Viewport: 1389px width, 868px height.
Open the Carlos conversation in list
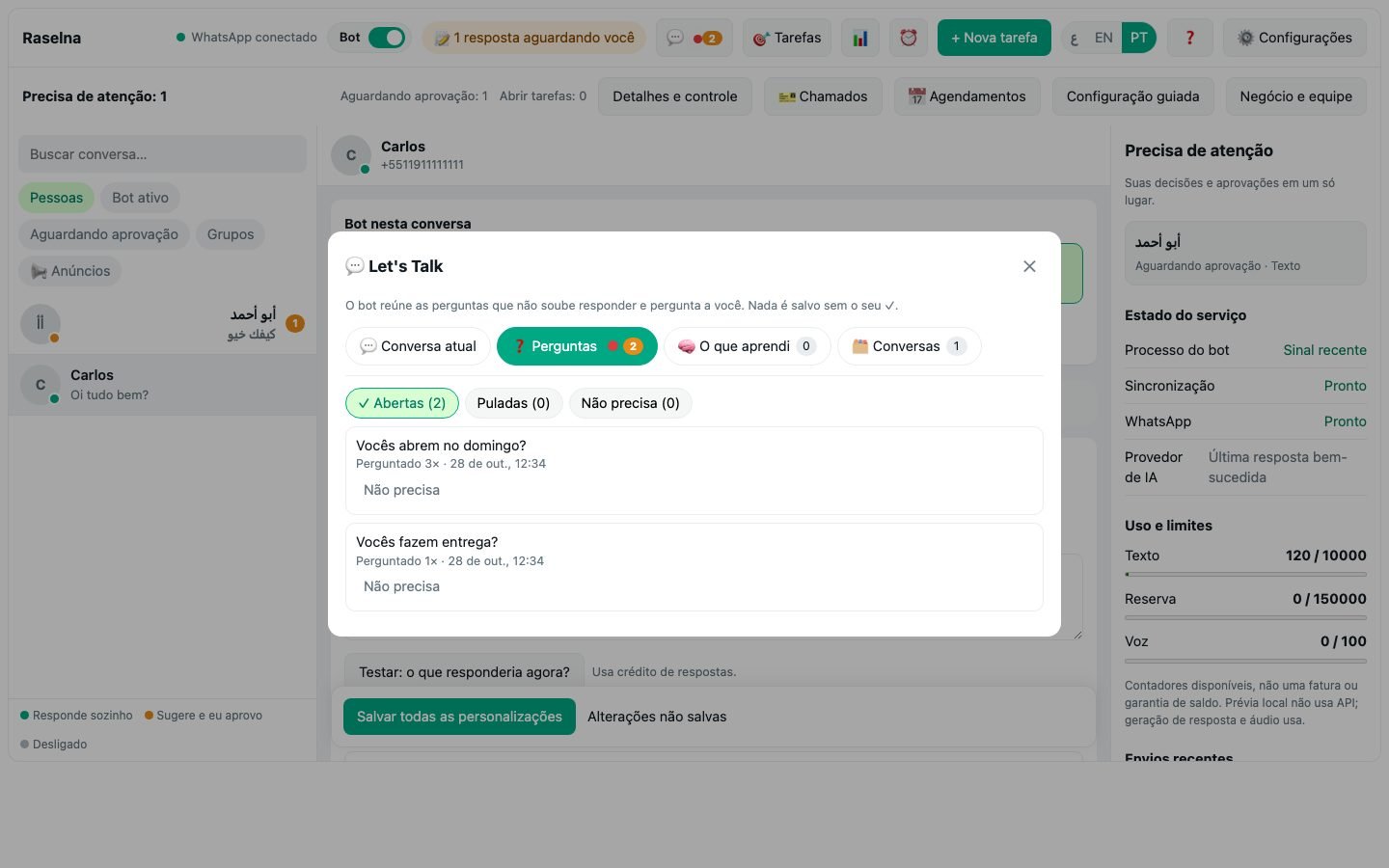tap(162, 385)
